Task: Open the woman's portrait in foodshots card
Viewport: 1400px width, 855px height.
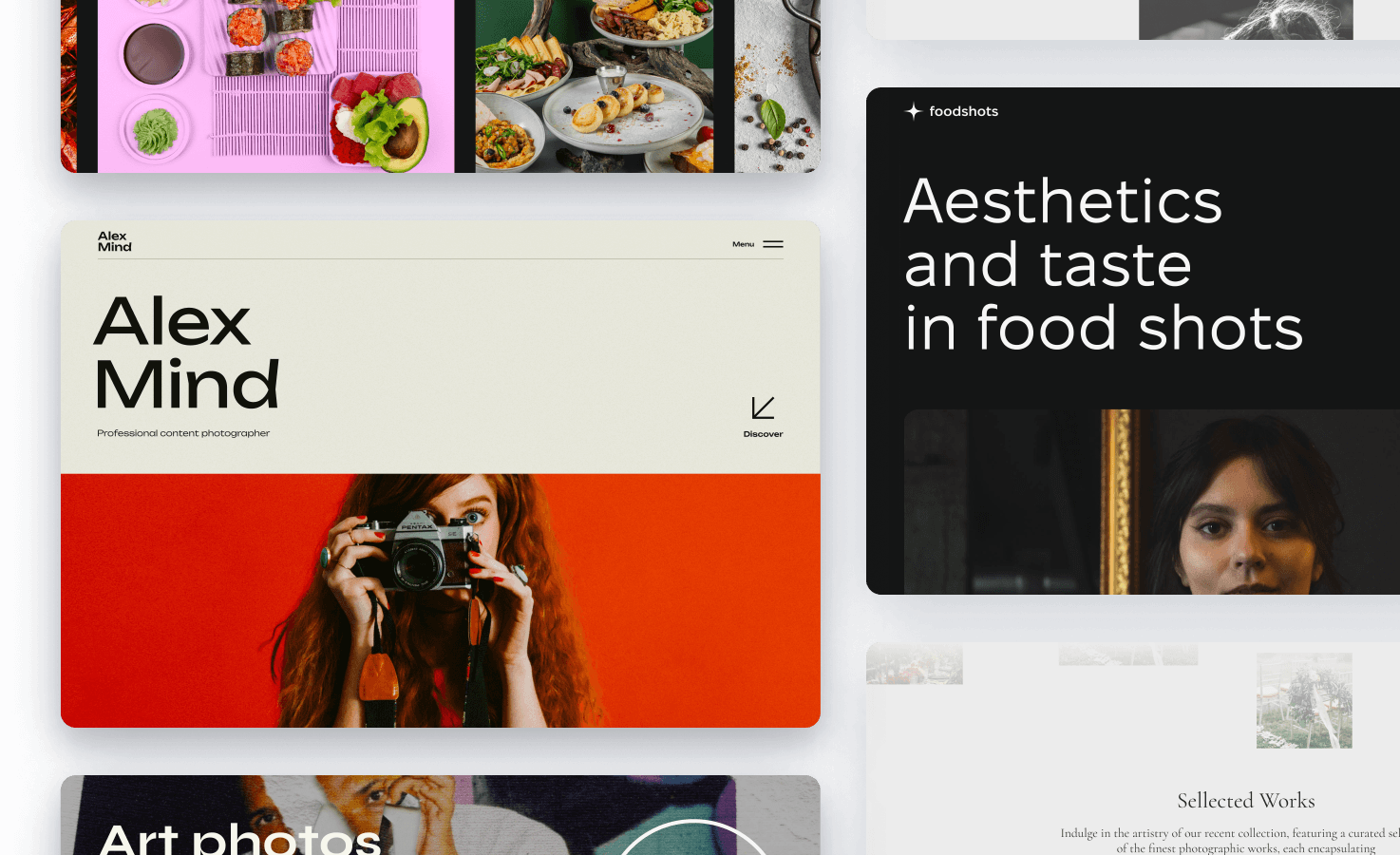Action: pyautogui.click(x=1152, y=502)
